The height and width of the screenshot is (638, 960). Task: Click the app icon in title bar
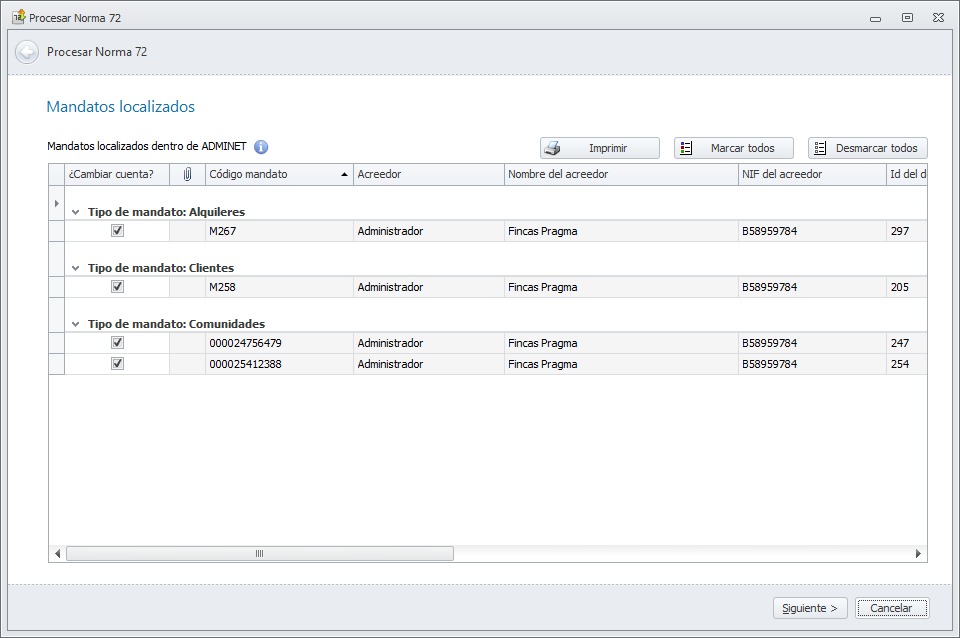click(x=17, y=17)
